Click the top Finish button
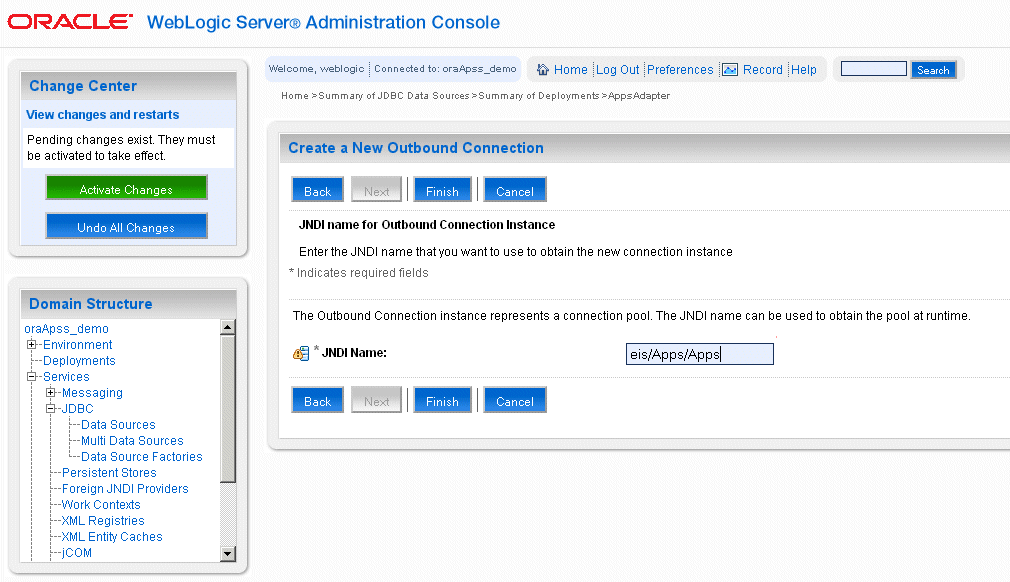 pos(443,189)
